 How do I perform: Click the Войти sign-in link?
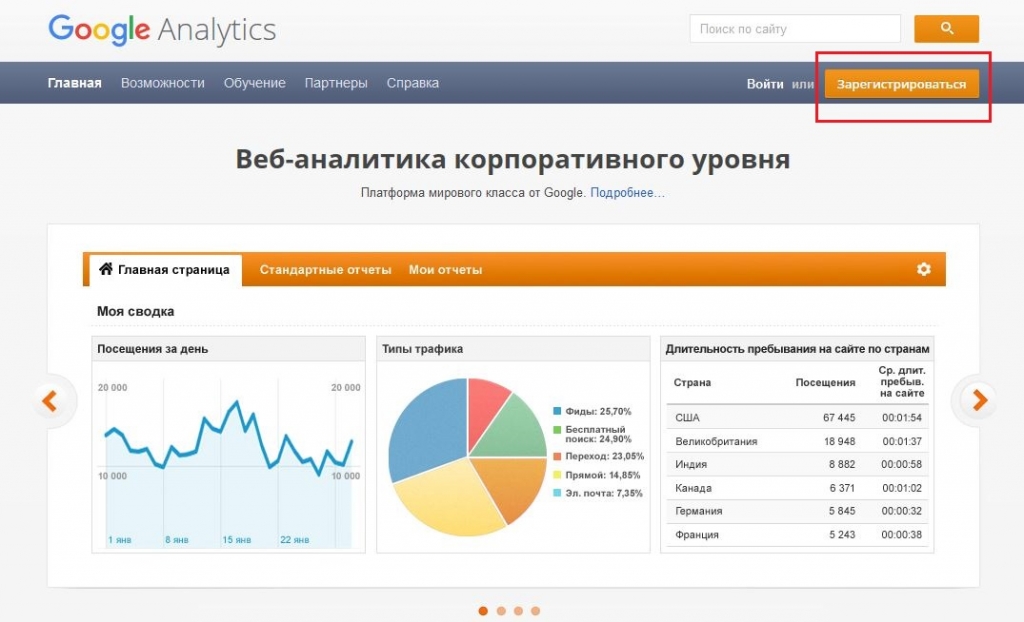[765, 84]
